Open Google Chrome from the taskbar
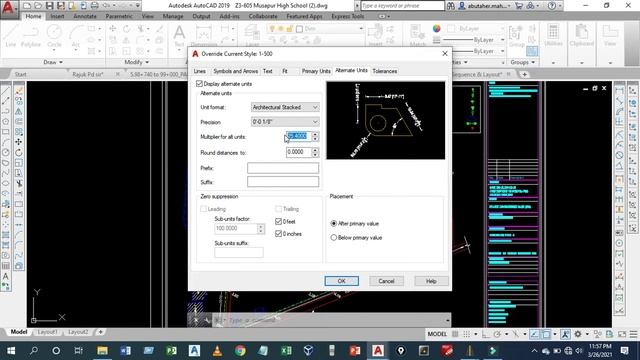 (x=240, y=350)
